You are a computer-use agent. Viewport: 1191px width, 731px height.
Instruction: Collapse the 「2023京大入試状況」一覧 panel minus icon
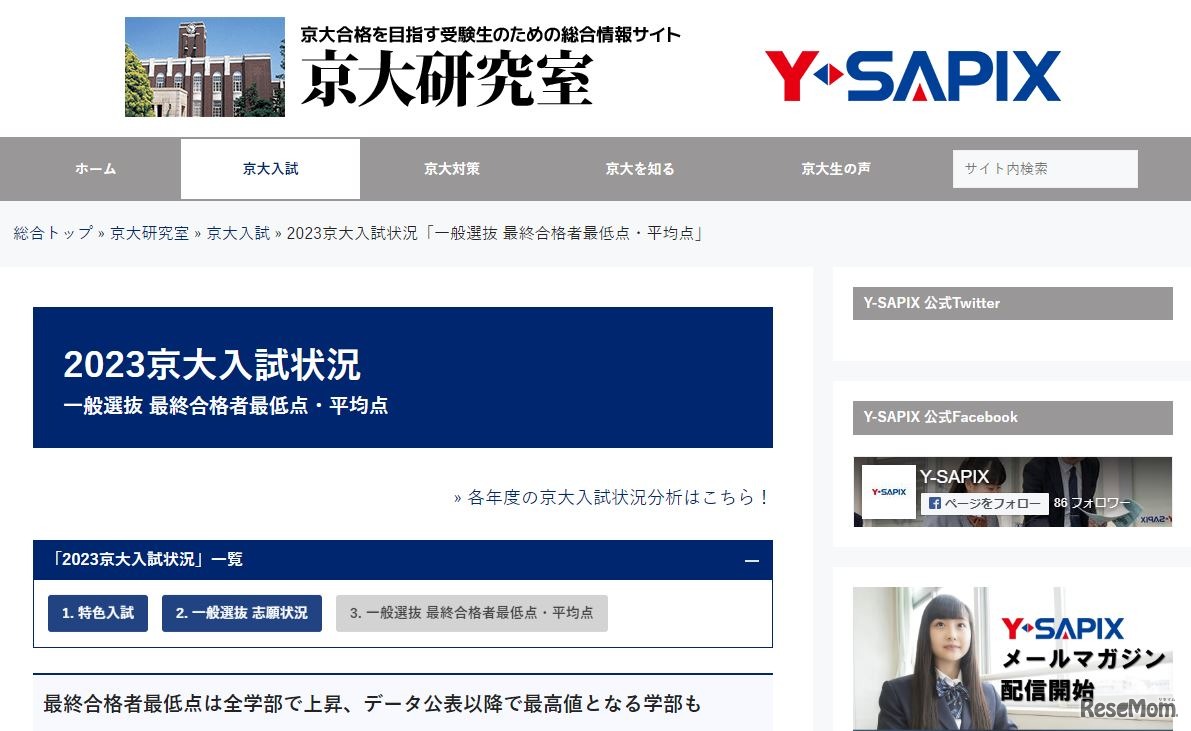click(752, 561)
